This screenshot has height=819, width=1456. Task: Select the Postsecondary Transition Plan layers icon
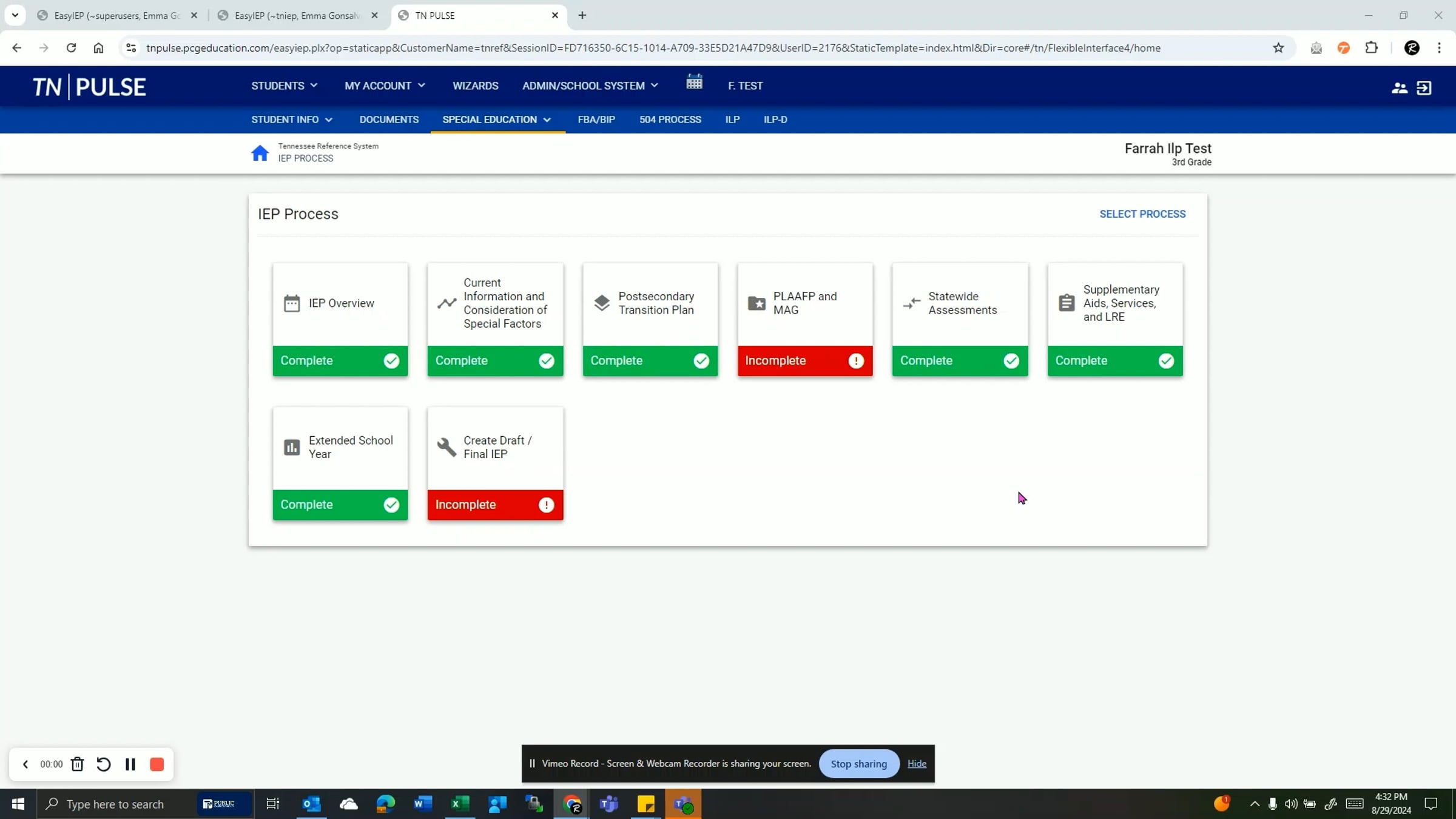(x=602, y=302)
